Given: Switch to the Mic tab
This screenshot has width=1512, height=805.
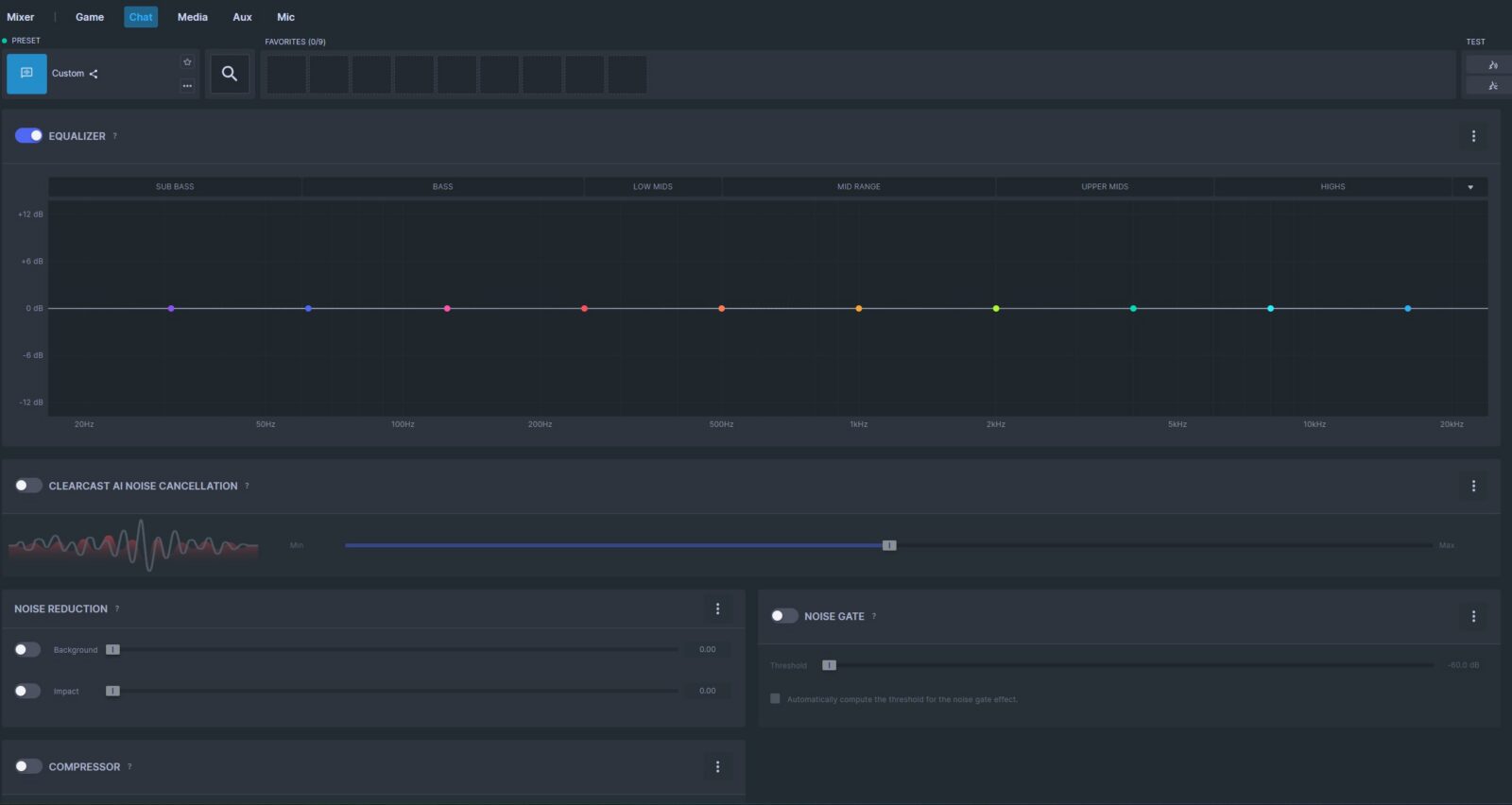Looking at the screenshot, I should click(285, 17).
